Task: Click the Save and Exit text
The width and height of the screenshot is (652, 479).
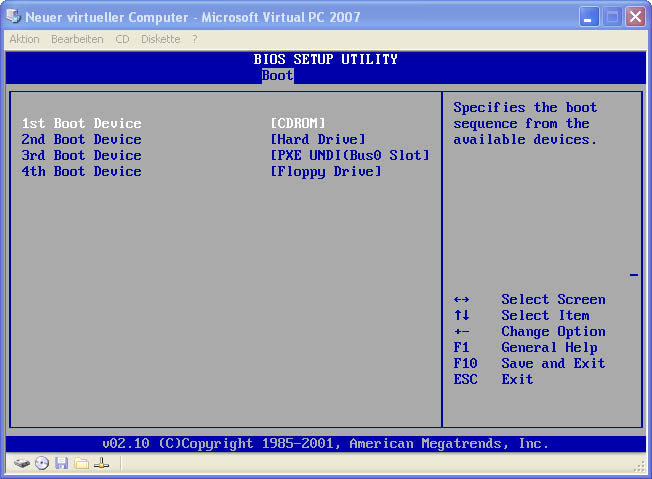Action: (553, 363)
